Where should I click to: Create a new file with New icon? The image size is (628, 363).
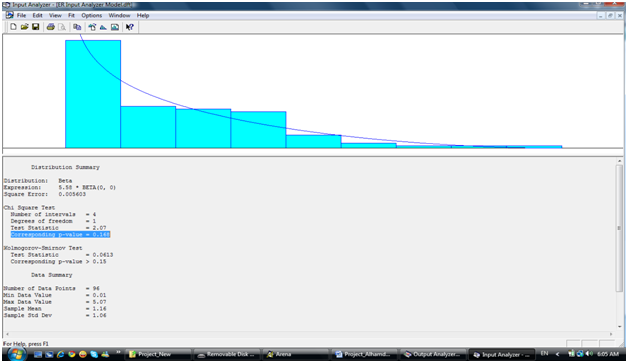pyautogui.click(x=13, y=27)
